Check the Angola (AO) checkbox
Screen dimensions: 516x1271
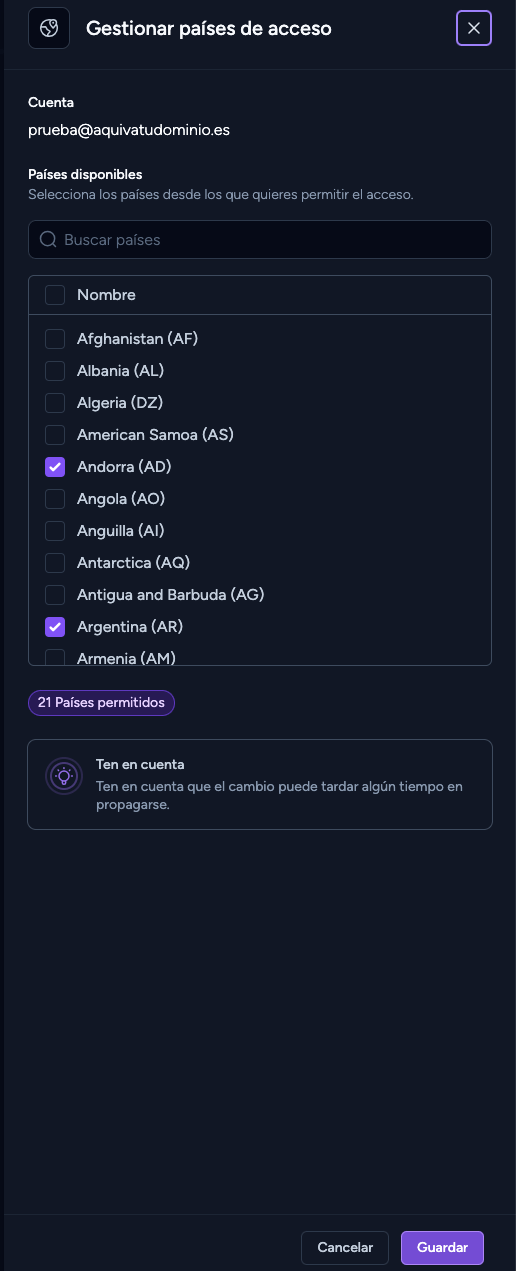(55, 499)
